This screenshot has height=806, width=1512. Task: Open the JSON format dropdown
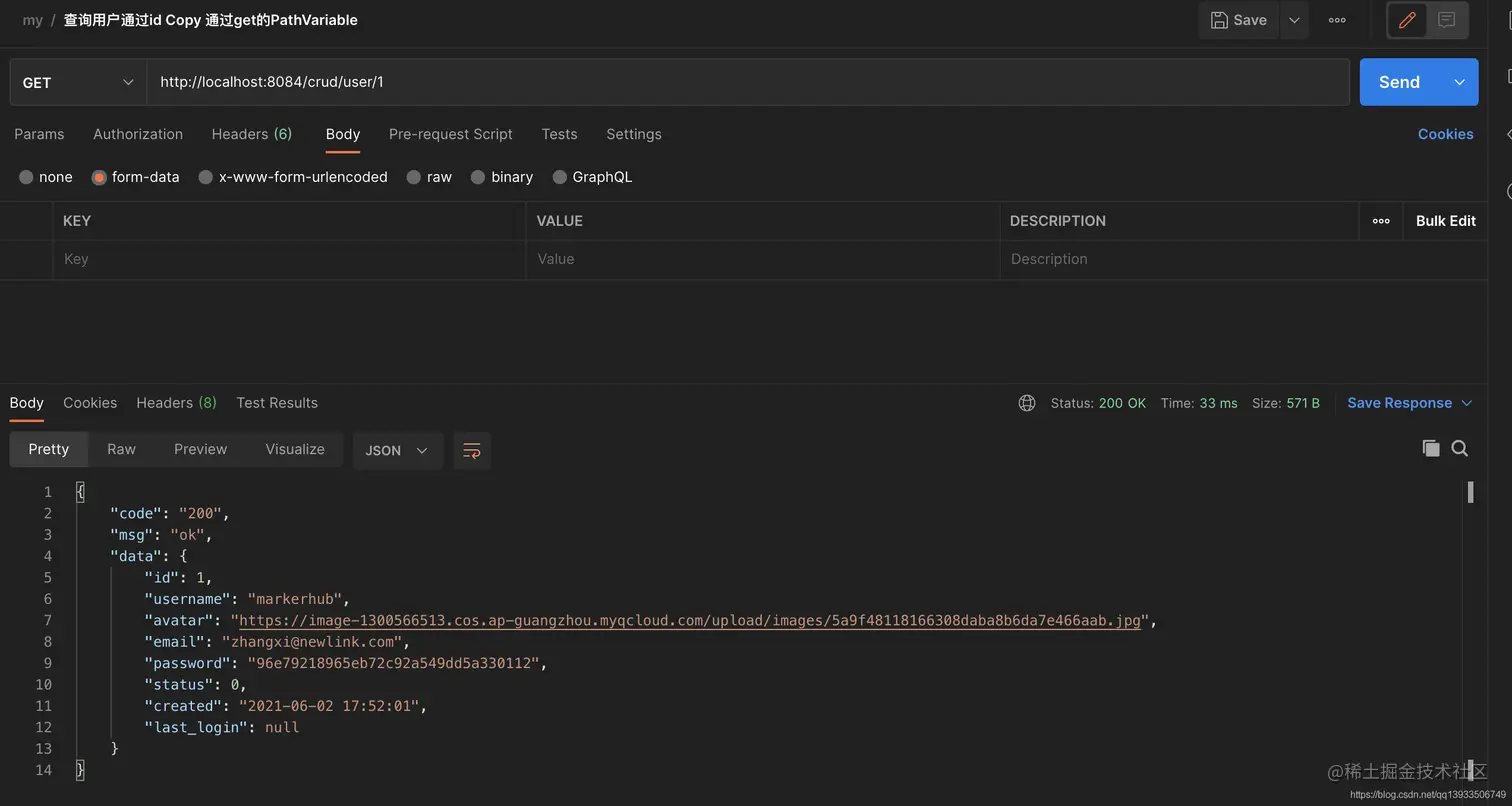[397, 450]
